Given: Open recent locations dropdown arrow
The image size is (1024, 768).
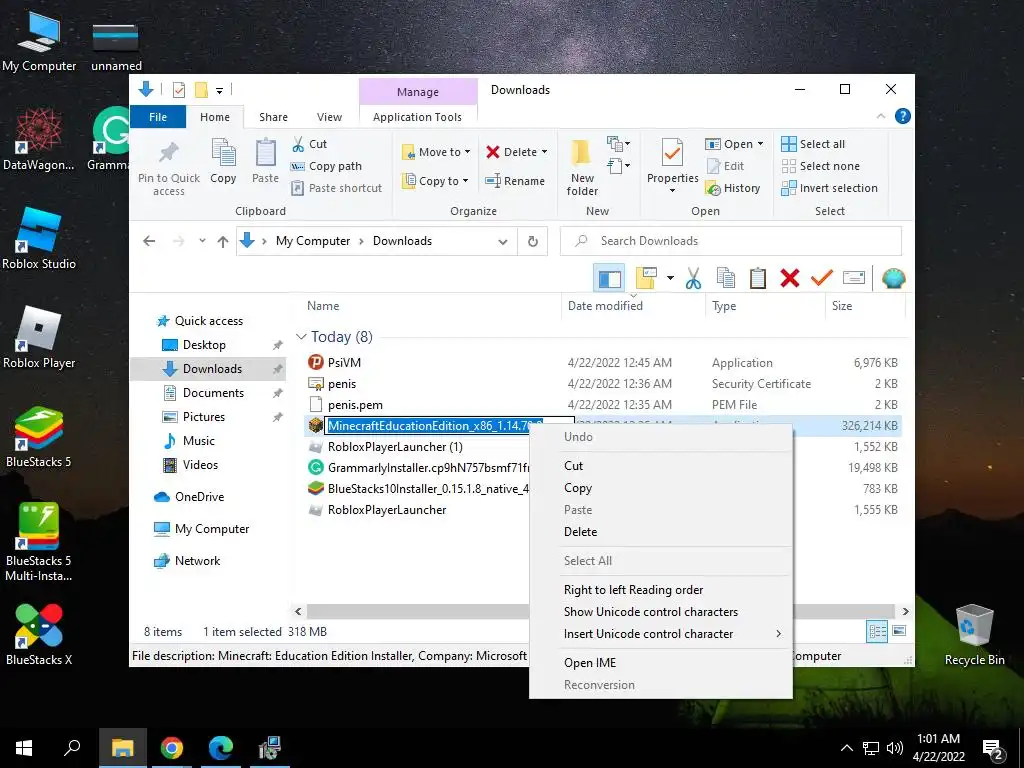Looking at the screenshot, I should pyautogui.click(x=202, y=241).
